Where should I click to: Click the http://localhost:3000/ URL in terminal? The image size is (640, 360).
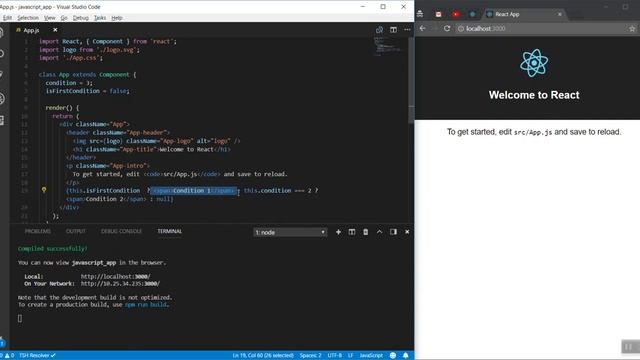coord(116,276)
